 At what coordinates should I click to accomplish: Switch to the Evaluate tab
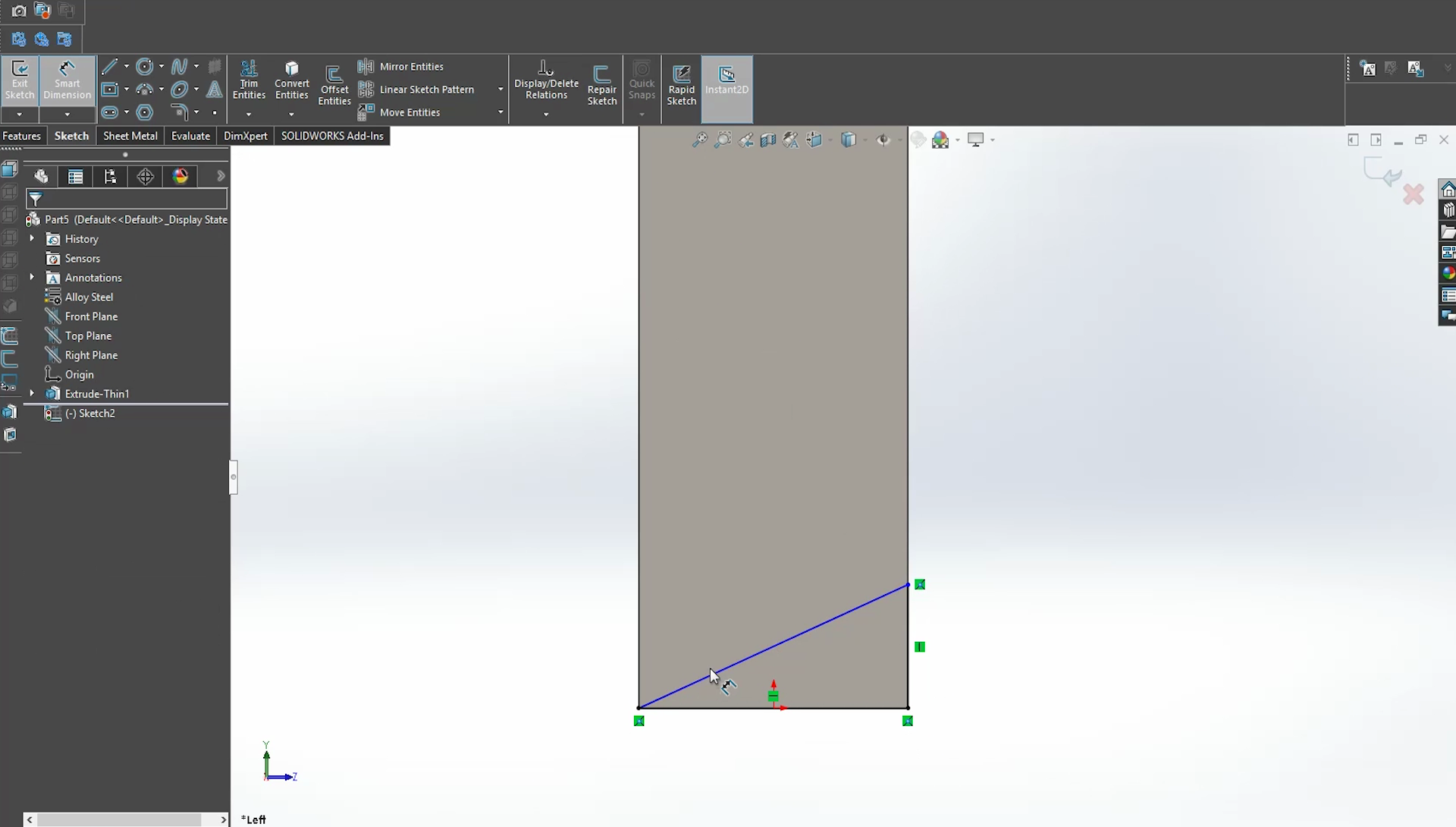(x=190, y=136)
